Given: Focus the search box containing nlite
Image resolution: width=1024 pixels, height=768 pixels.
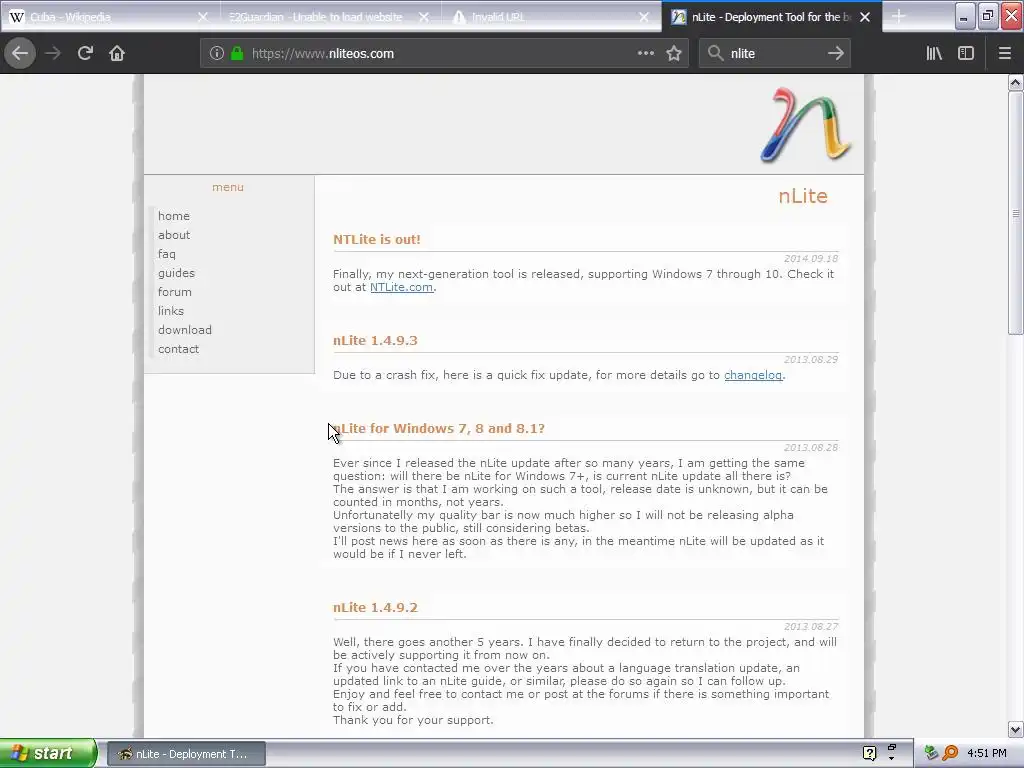Looking at the screenshot, I should coord(774,54).
